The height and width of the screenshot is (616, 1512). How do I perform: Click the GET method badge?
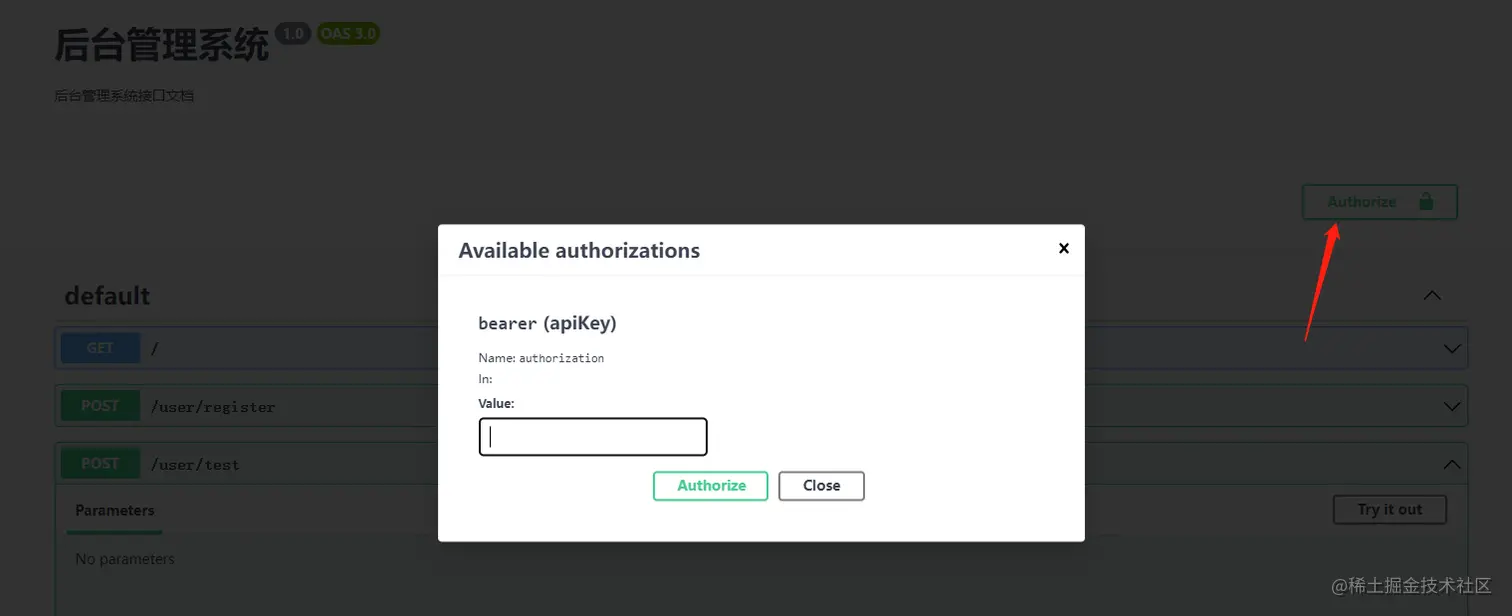100,349
